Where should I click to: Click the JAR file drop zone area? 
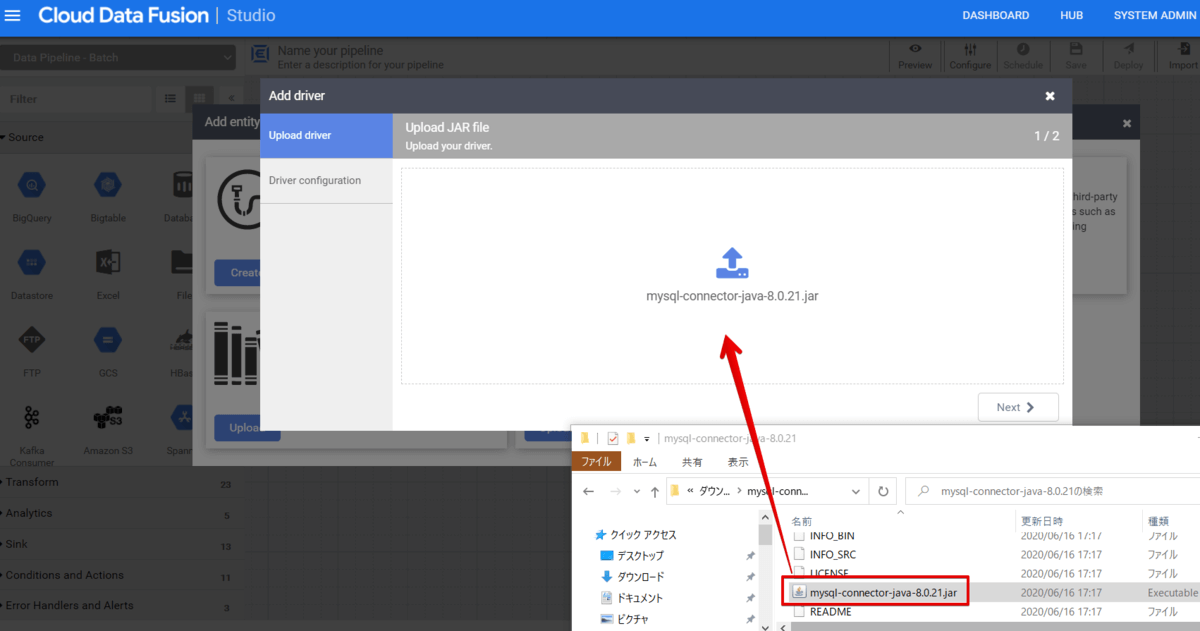[x=732, y=276]
